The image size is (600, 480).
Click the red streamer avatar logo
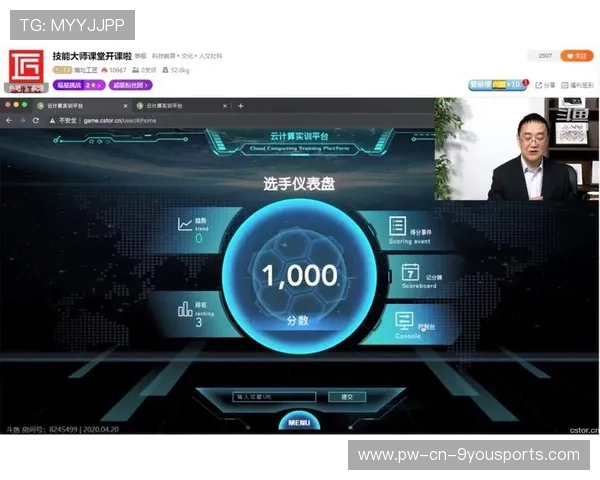coord(26,68)
